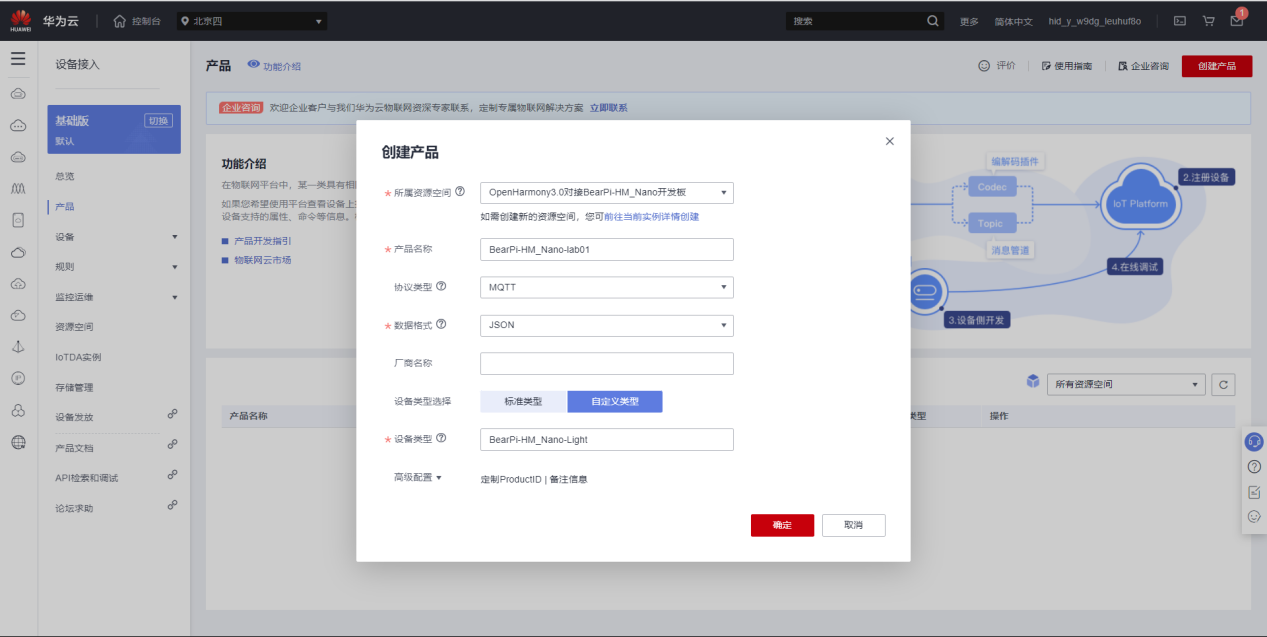Open the 更多 menu in header

(969, 21)
